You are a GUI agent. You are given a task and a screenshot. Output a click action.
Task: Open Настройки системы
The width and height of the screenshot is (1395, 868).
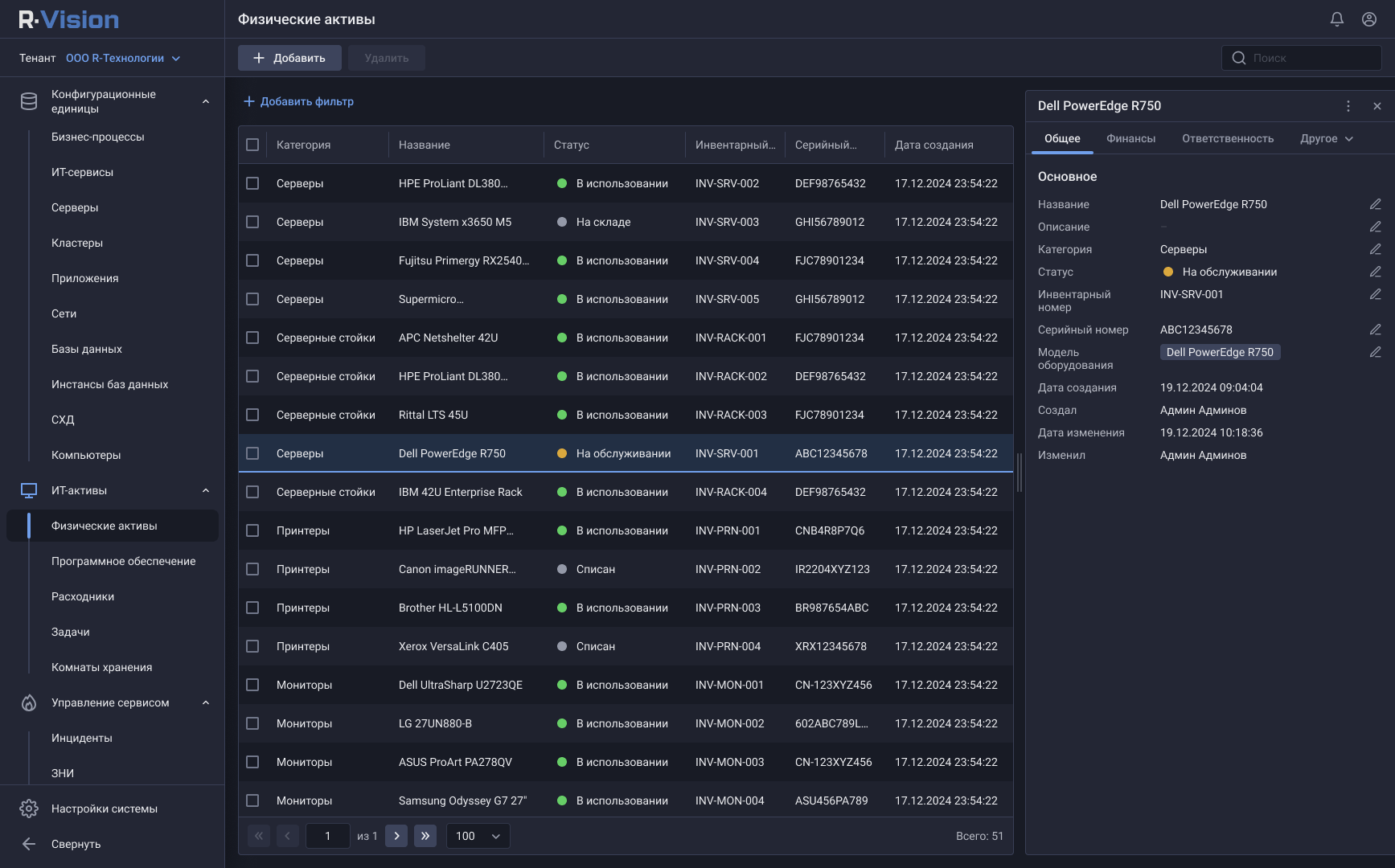click(105, 809)
